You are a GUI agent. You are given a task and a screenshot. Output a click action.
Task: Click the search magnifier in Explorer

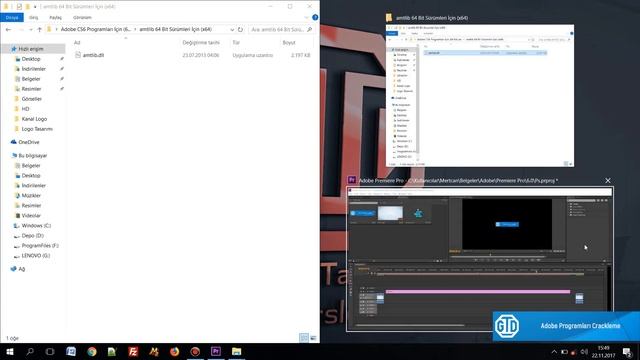point(309,29)
